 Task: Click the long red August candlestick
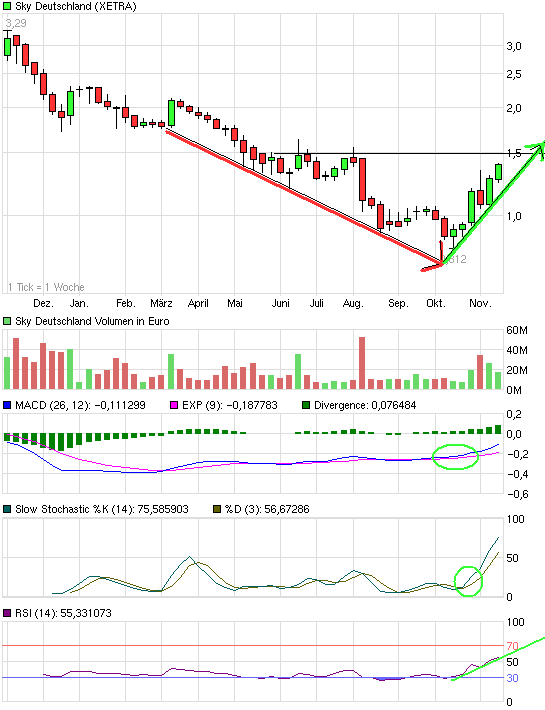coord(362,179)
